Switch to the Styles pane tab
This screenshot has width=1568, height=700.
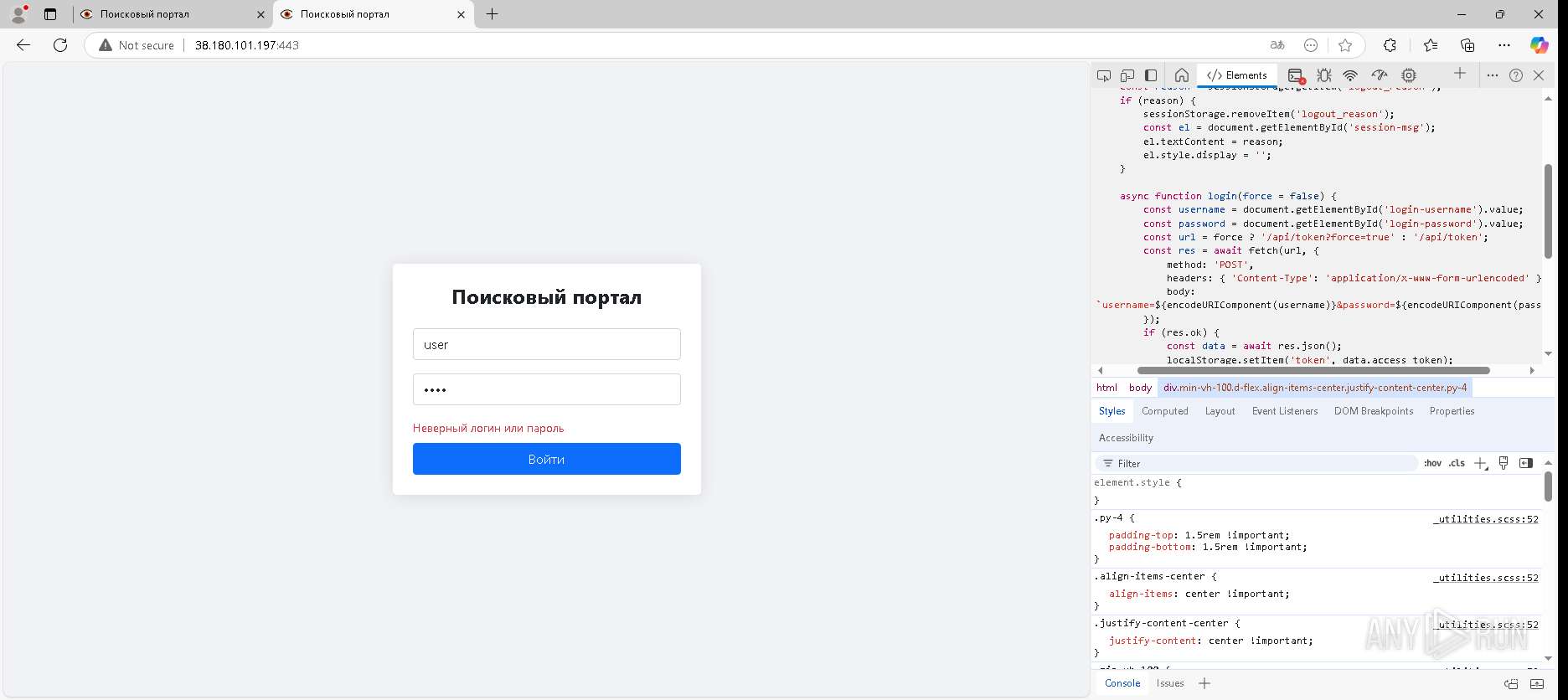[x=1112, y=411]
